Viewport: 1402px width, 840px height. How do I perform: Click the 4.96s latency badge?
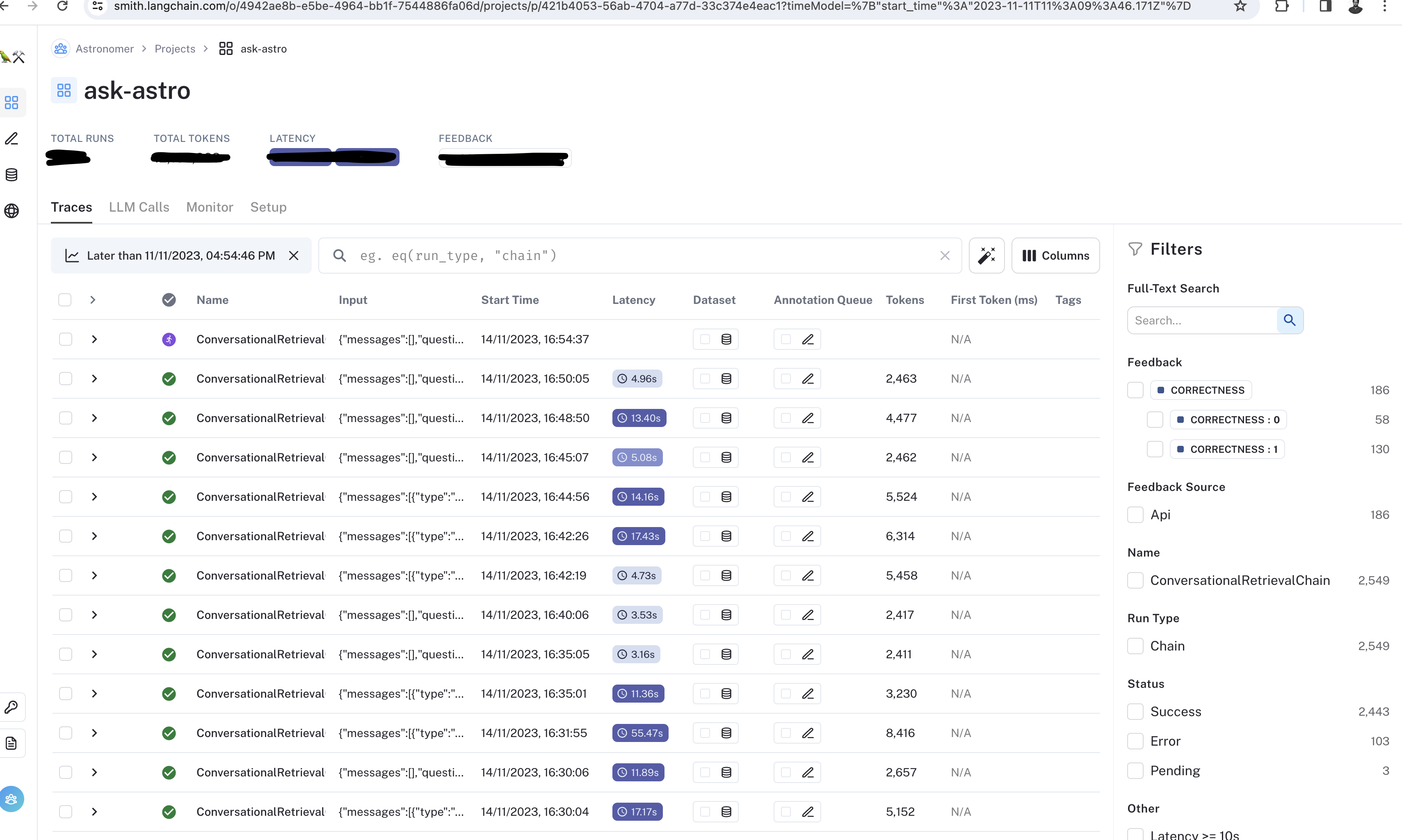[637, 379]
